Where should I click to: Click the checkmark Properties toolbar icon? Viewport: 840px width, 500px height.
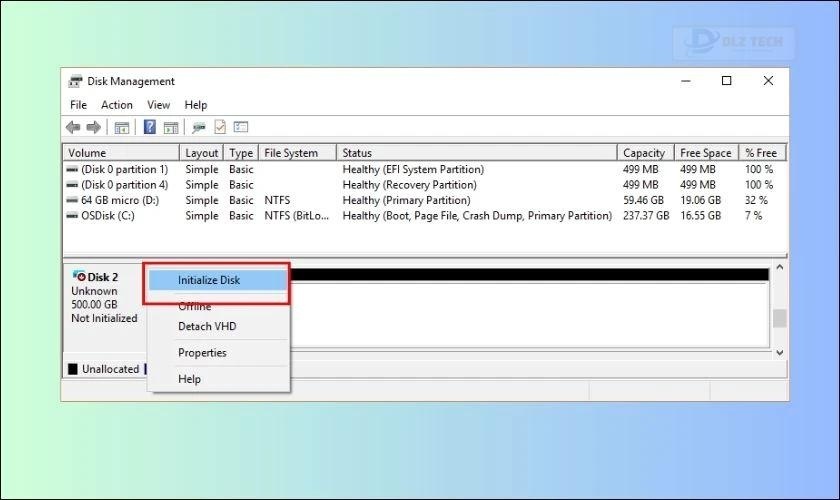point(220,127)
